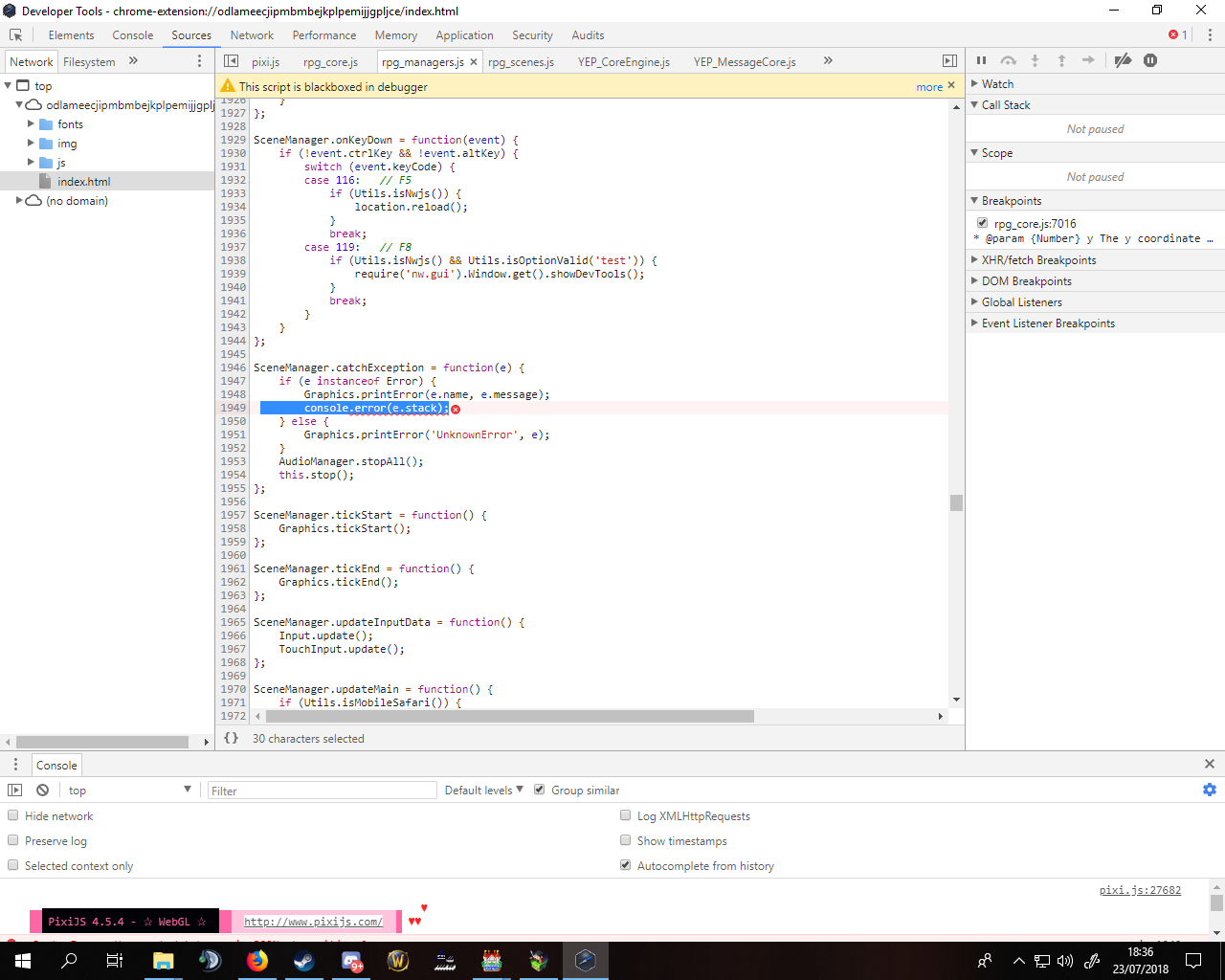Viewport: 1225px width, 980px height.
Task: Expand the js folder
Action: [31, 162]
